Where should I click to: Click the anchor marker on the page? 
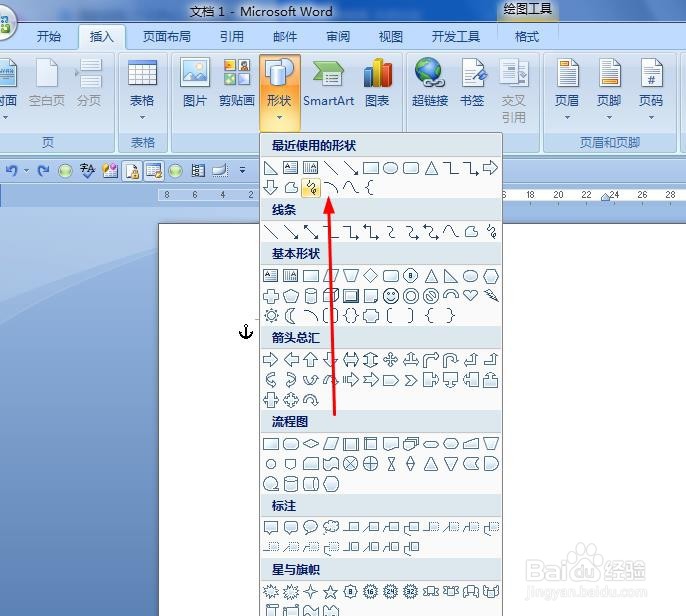(x=246, y=332)
